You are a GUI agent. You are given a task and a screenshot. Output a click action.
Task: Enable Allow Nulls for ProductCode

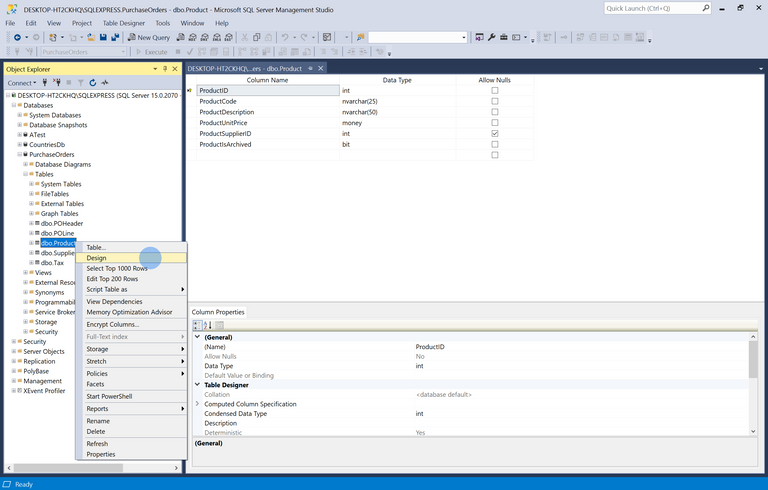[494, 101]
